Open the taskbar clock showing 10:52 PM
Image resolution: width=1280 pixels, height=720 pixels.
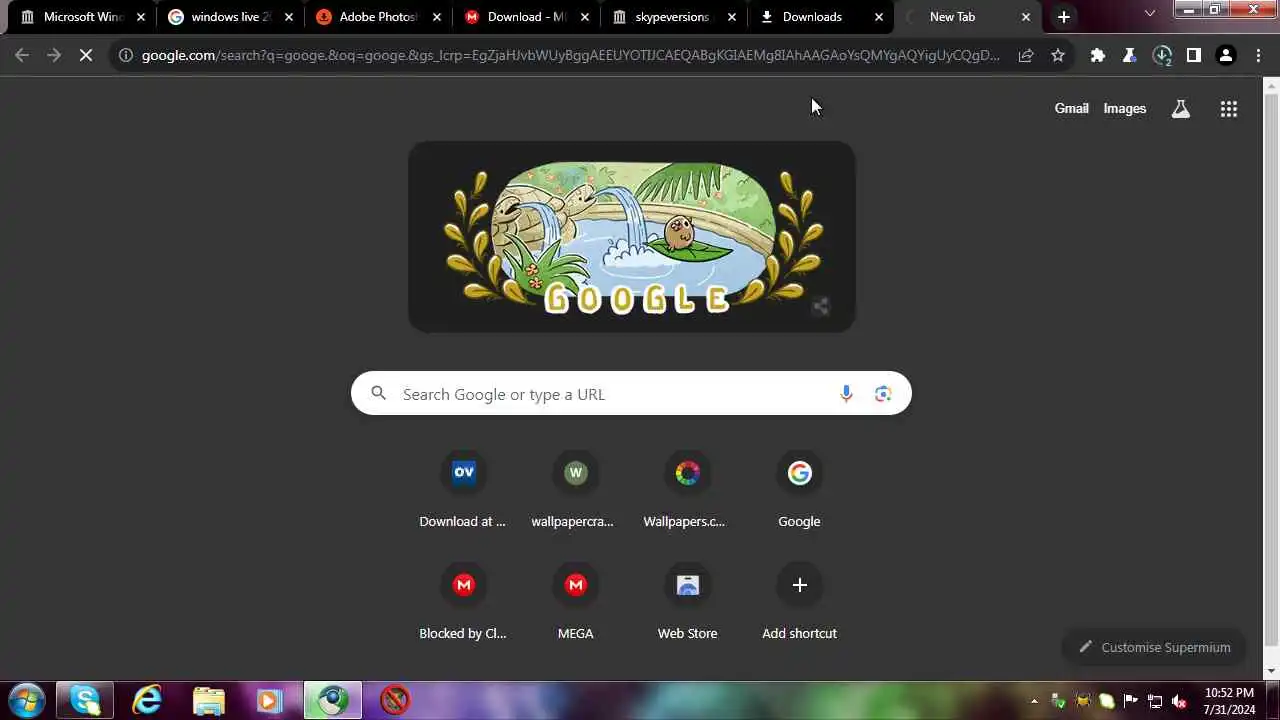point(1229,701)
